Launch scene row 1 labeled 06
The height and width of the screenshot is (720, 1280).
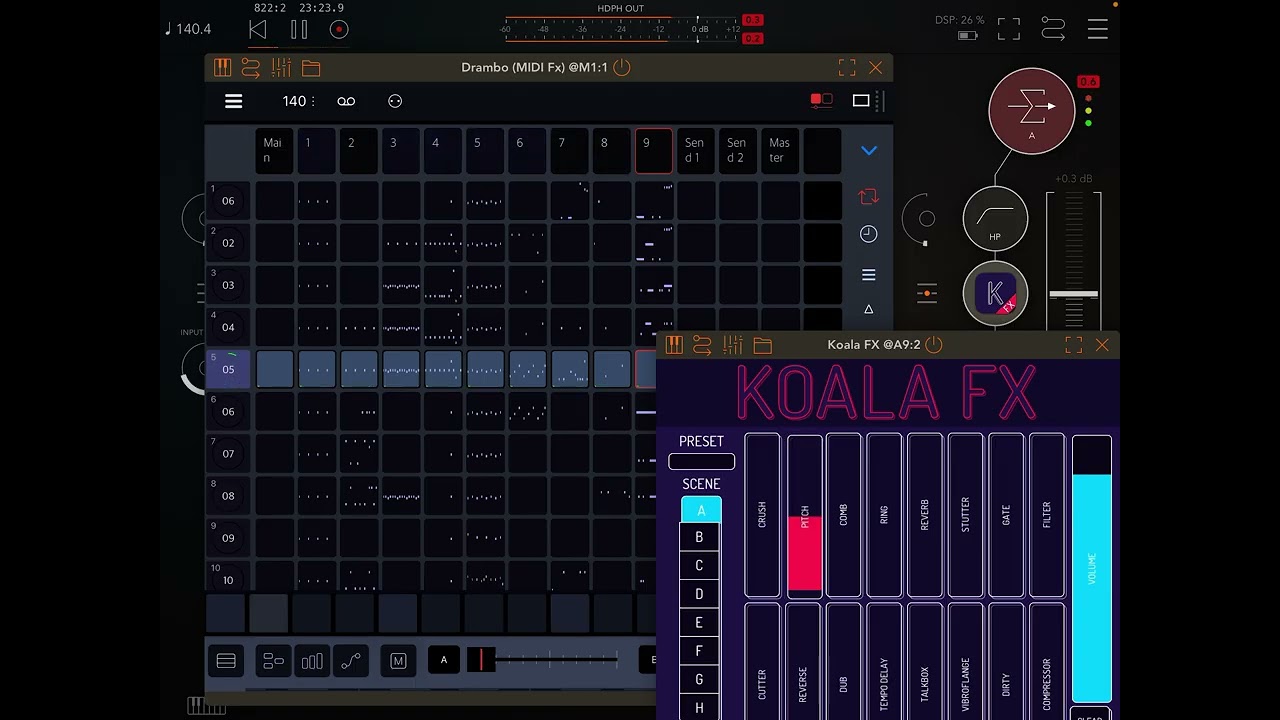228,201
